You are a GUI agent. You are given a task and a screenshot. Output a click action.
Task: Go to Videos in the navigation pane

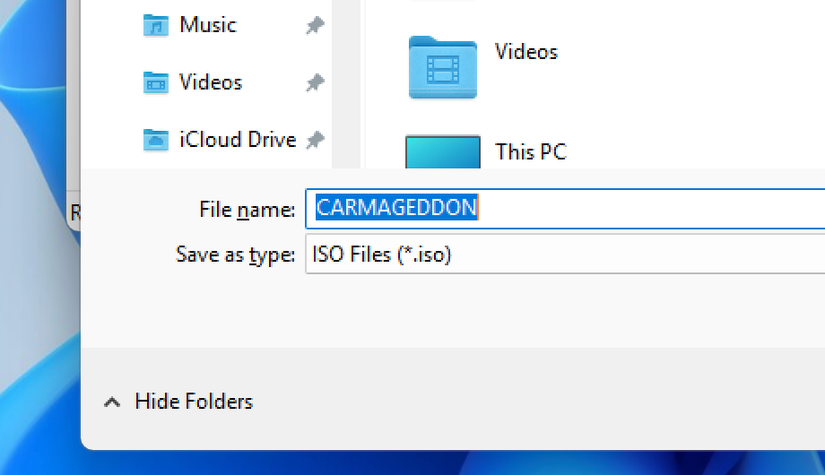210,82
